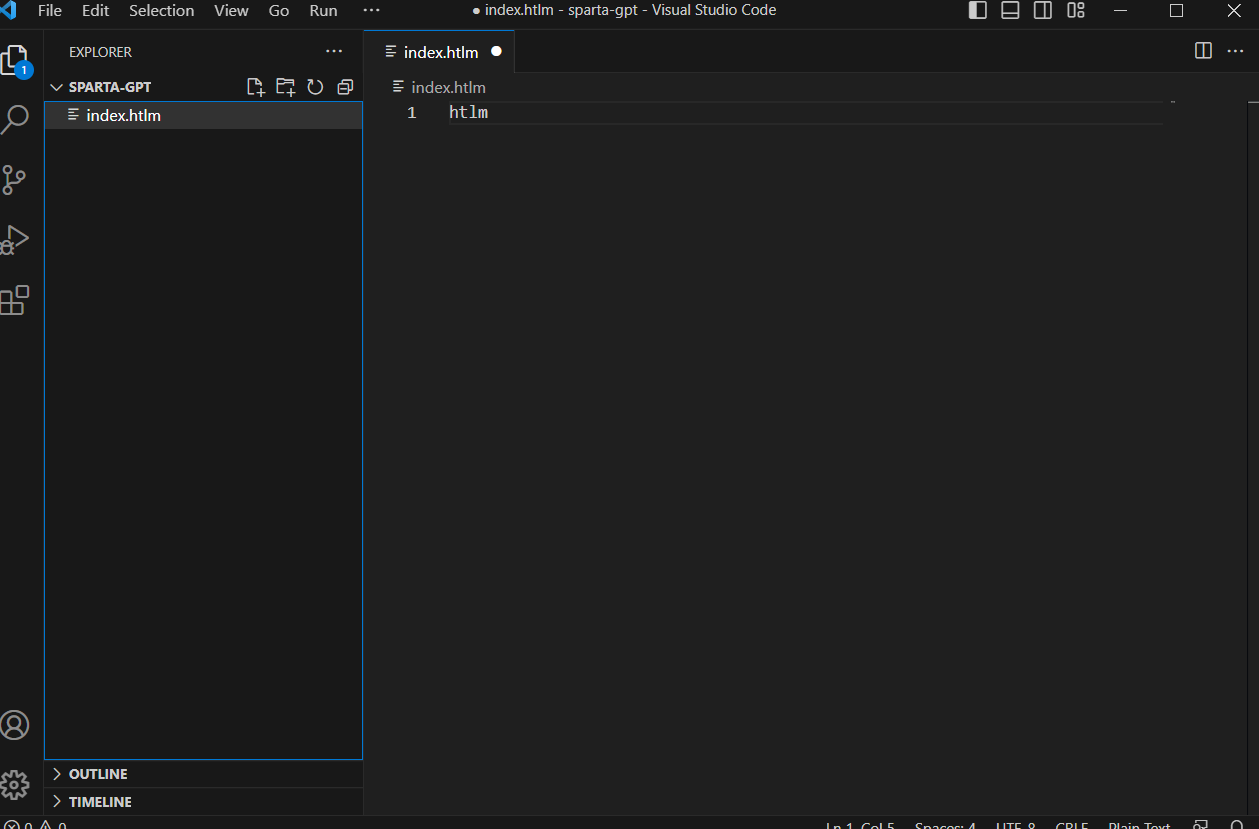Click the unsaved dot on index.htlm tab
The width and height of the screenshot is (1259, 829).
(x=496, y=51)
